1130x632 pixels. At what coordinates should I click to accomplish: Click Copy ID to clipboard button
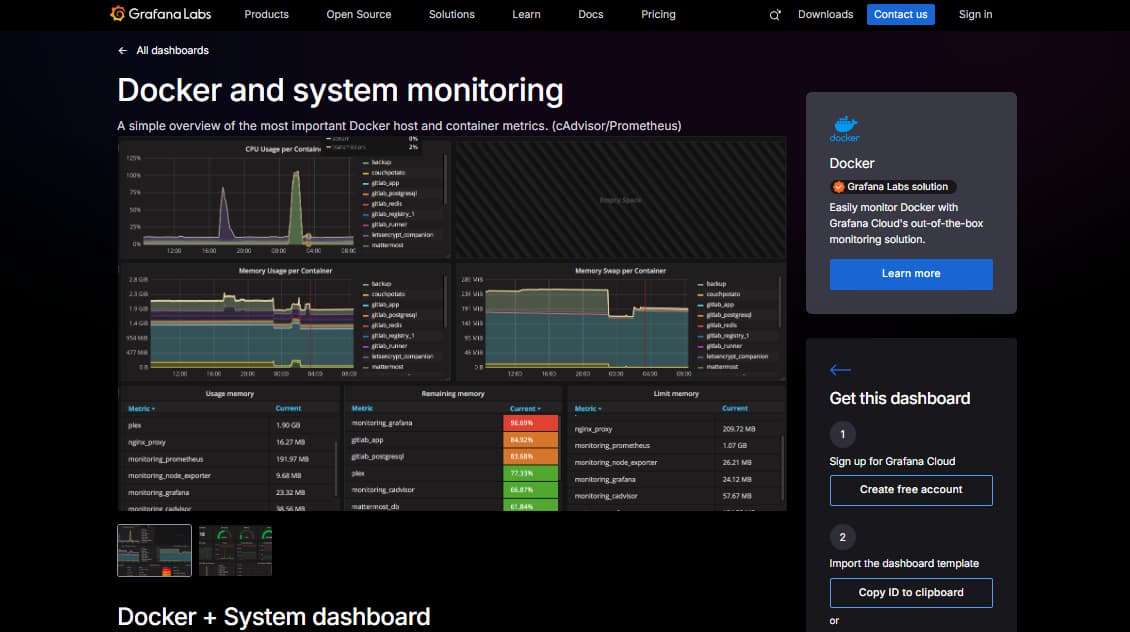(911, 592)
